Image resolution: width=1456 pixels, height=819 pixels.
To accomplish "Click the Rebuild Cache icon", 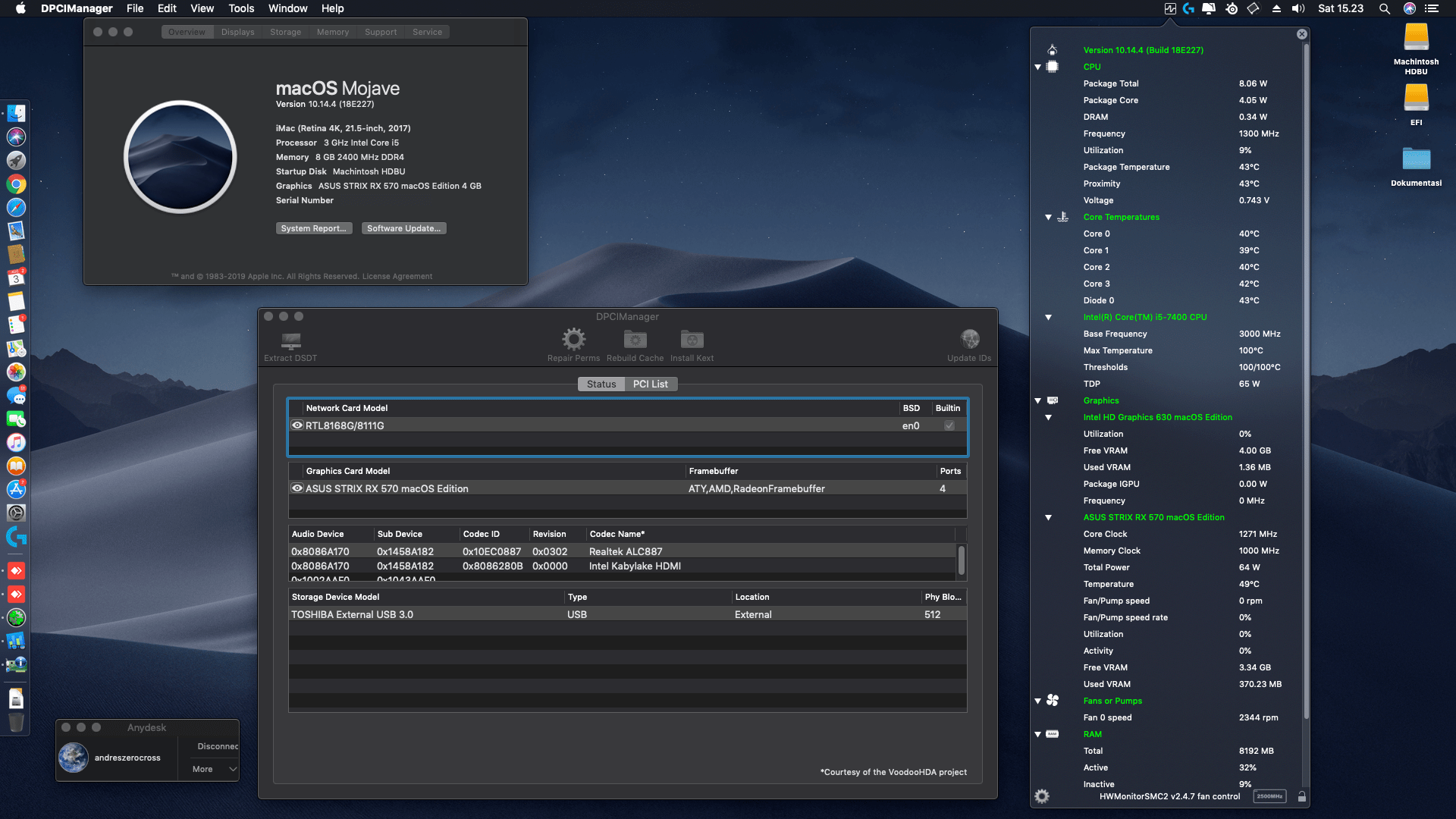I will pos(635,339).
